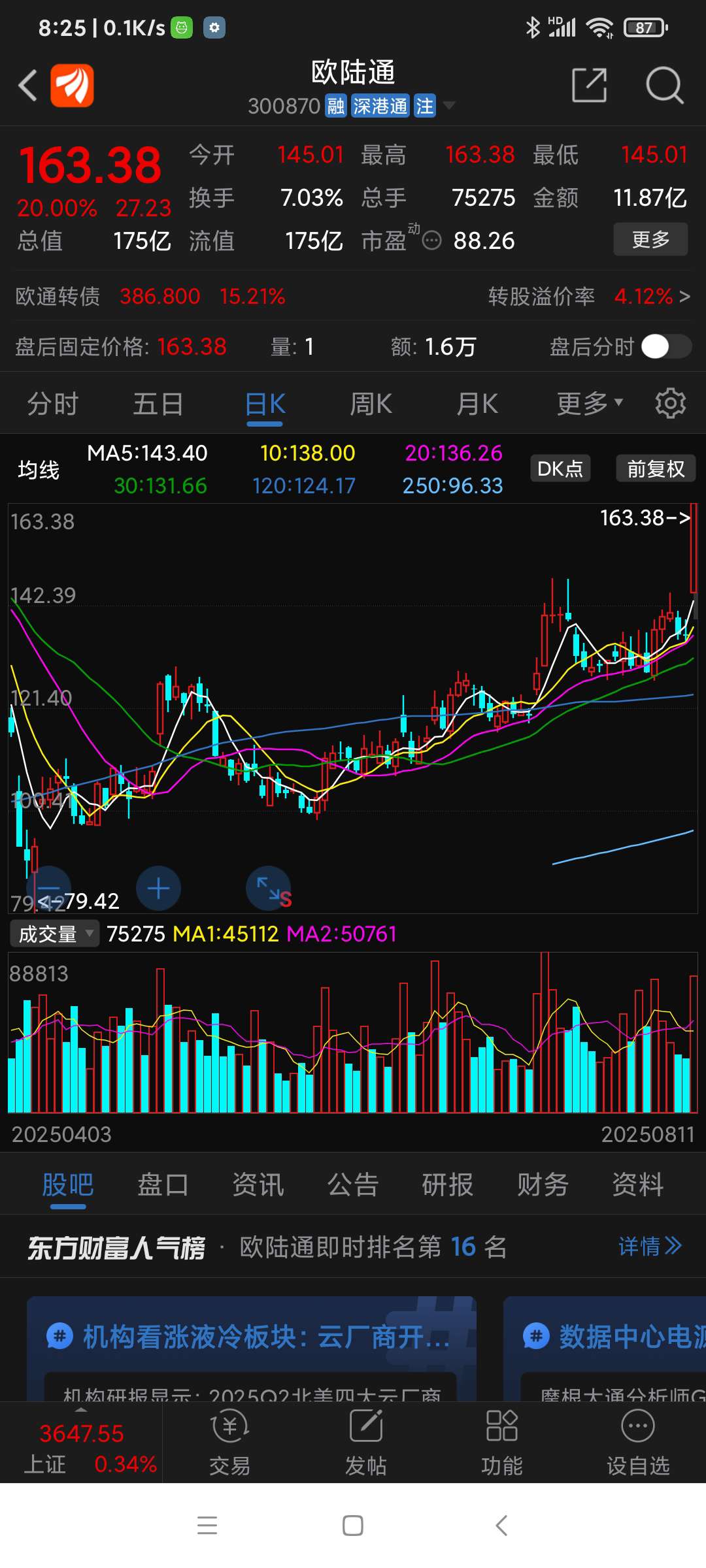
Task: Tap the 均线 moving average label
Action: [39, 470]
